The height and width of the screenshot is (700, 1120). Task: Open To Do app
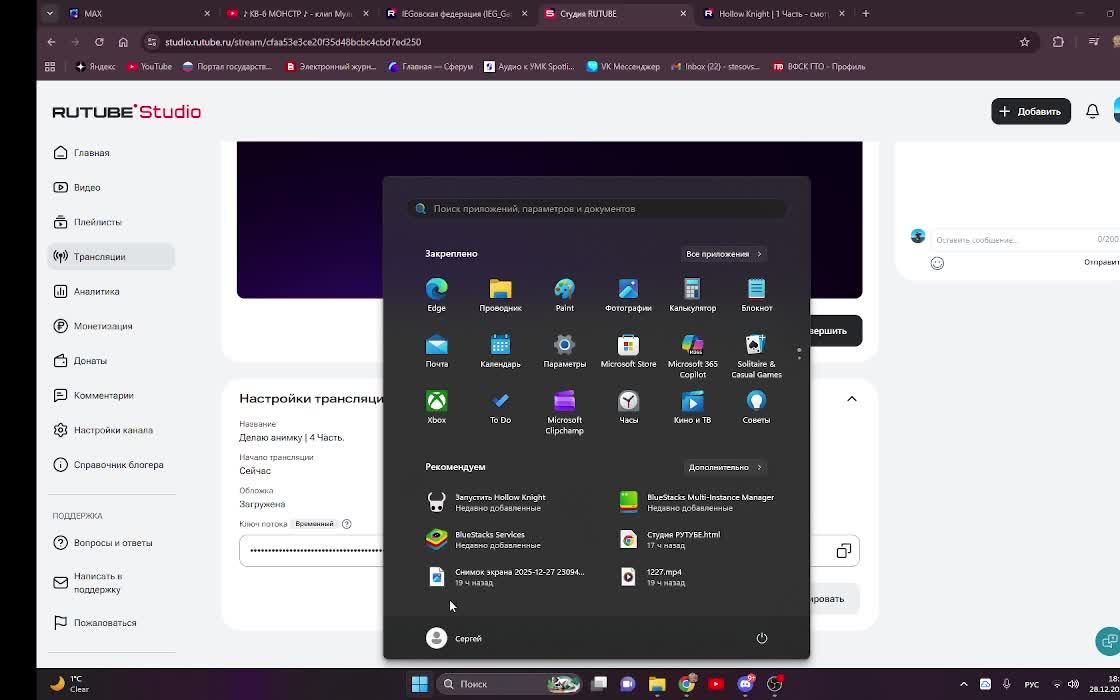pos(500,407)
